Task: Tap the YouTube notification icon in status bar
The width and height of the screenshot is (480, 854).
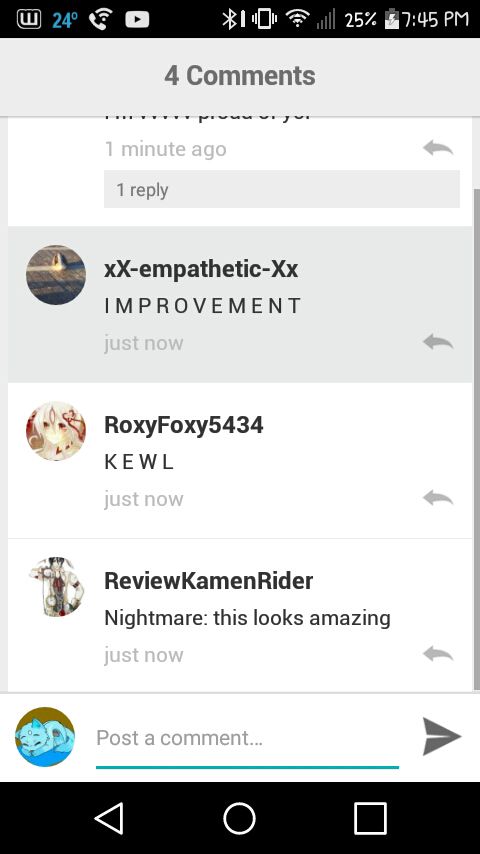Action: tap(137, 20)
